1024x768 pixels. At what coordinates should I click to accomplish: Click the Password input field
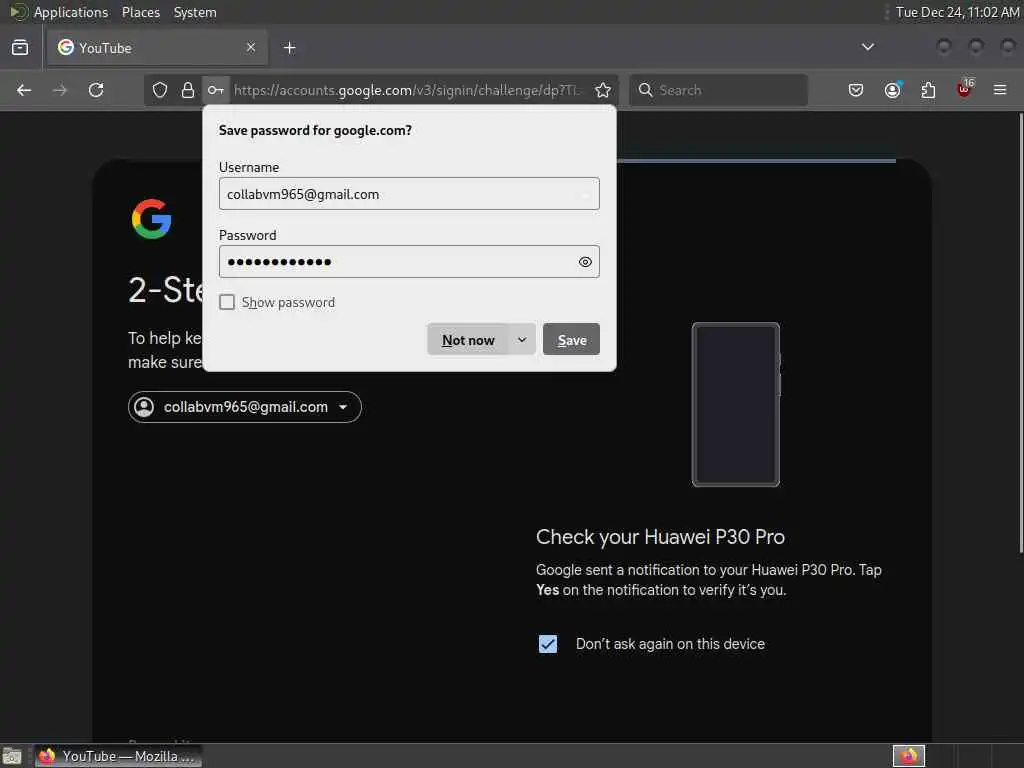[x=409, y=262]
